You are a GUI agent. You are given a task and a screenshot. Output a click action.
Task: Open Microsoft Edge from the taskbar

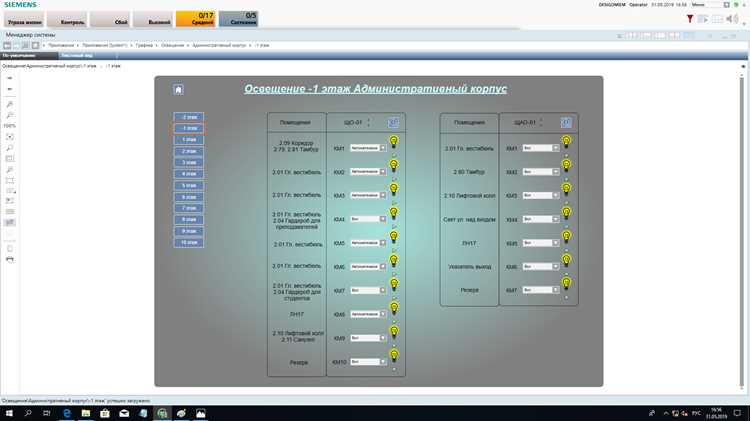point(67,413)
